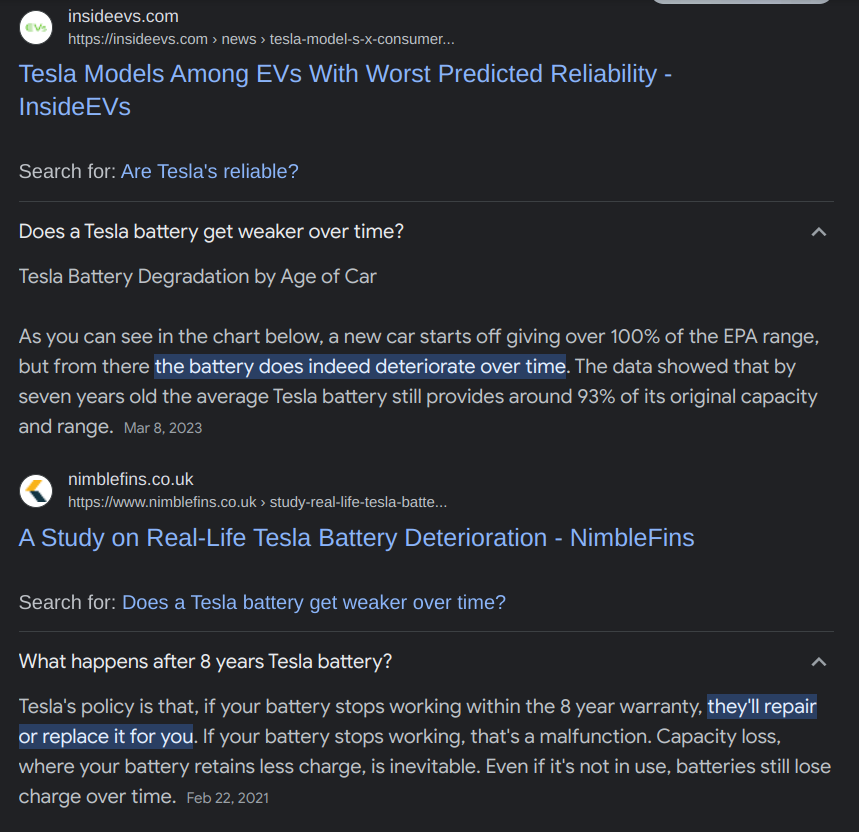Image resolution: width=859 pixels, height=832 pixels.
Task: Open the Real-Life Tesla Battery Deterioration study link
Action: coord(356,538)
